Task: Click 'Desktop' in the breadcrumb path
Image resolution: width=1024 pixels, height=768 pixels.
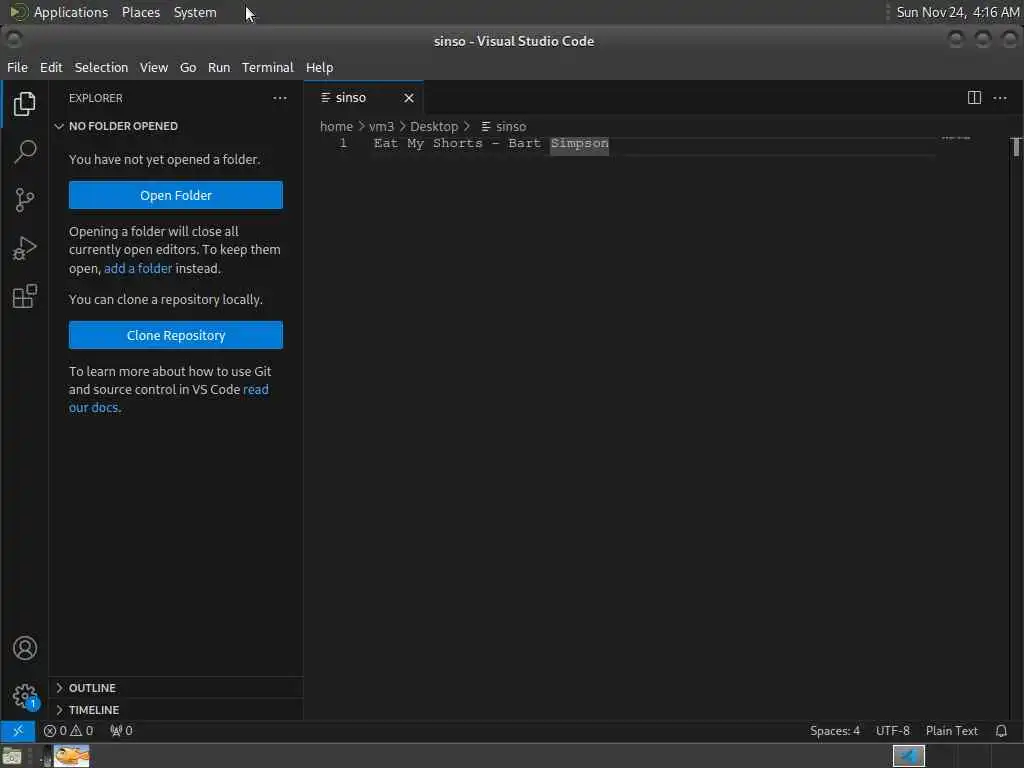Action: pyautogui.click(x=434, y=127)
